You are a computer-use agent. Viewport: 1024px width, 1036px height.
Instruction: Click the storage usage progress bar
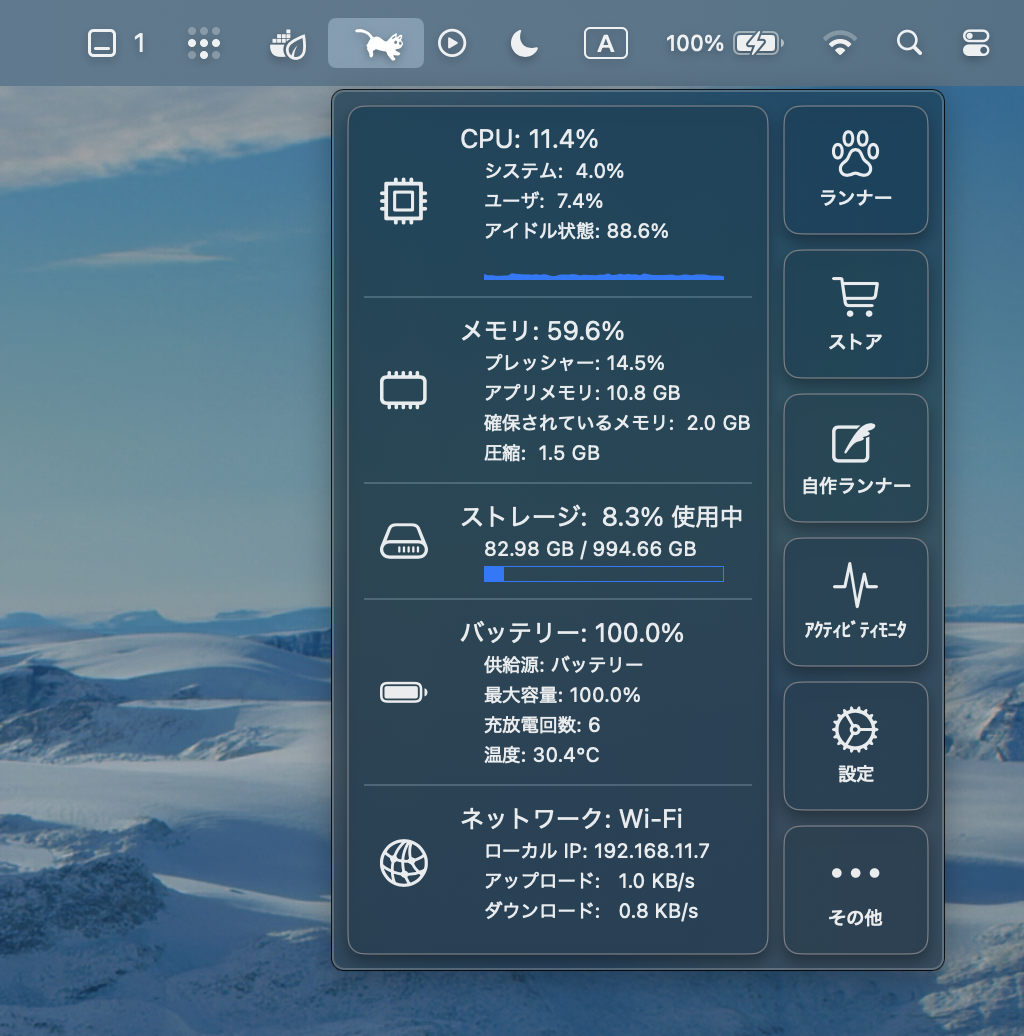(x=604, y=574)
